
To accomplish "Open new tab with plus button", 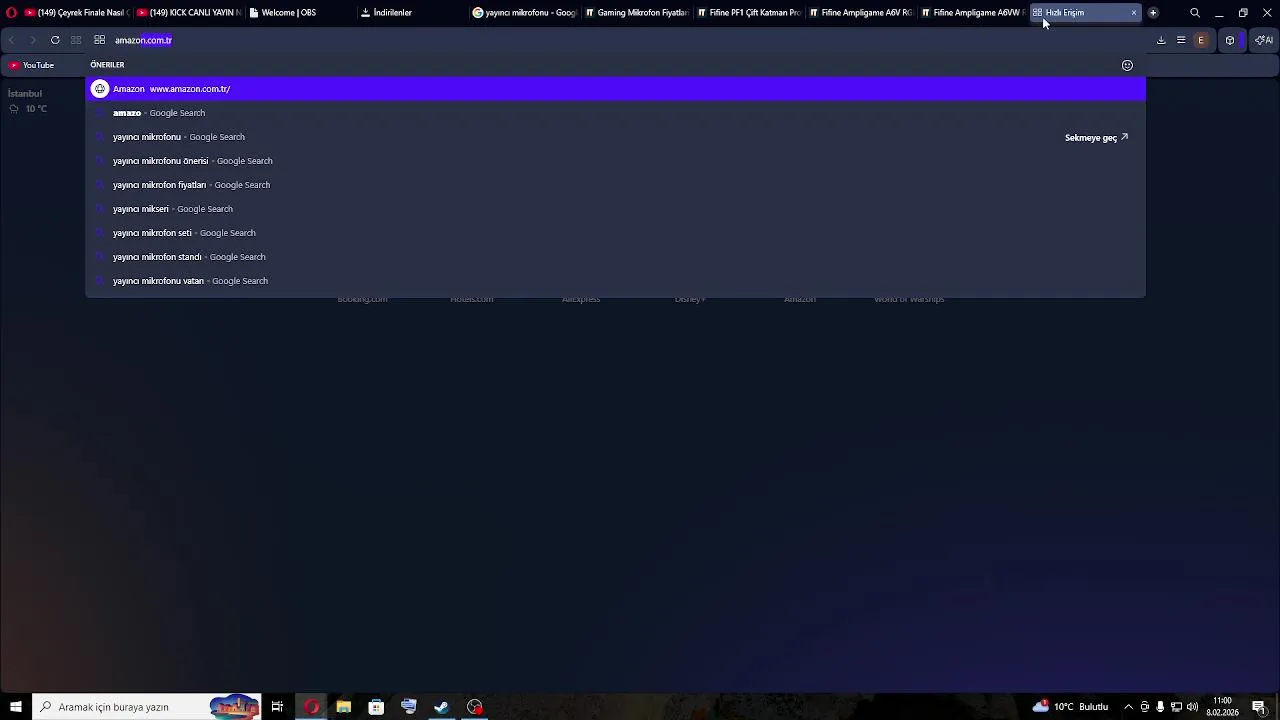I will [x=1153, y=13].
